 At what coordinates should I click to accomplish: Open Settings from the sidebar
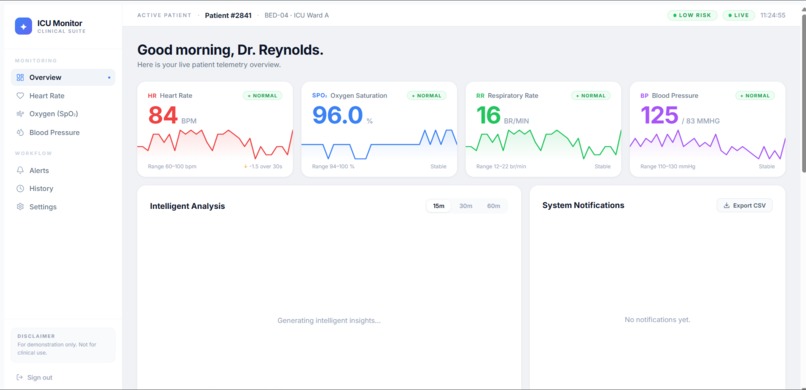pyautogui.click(x=63, y=207)
